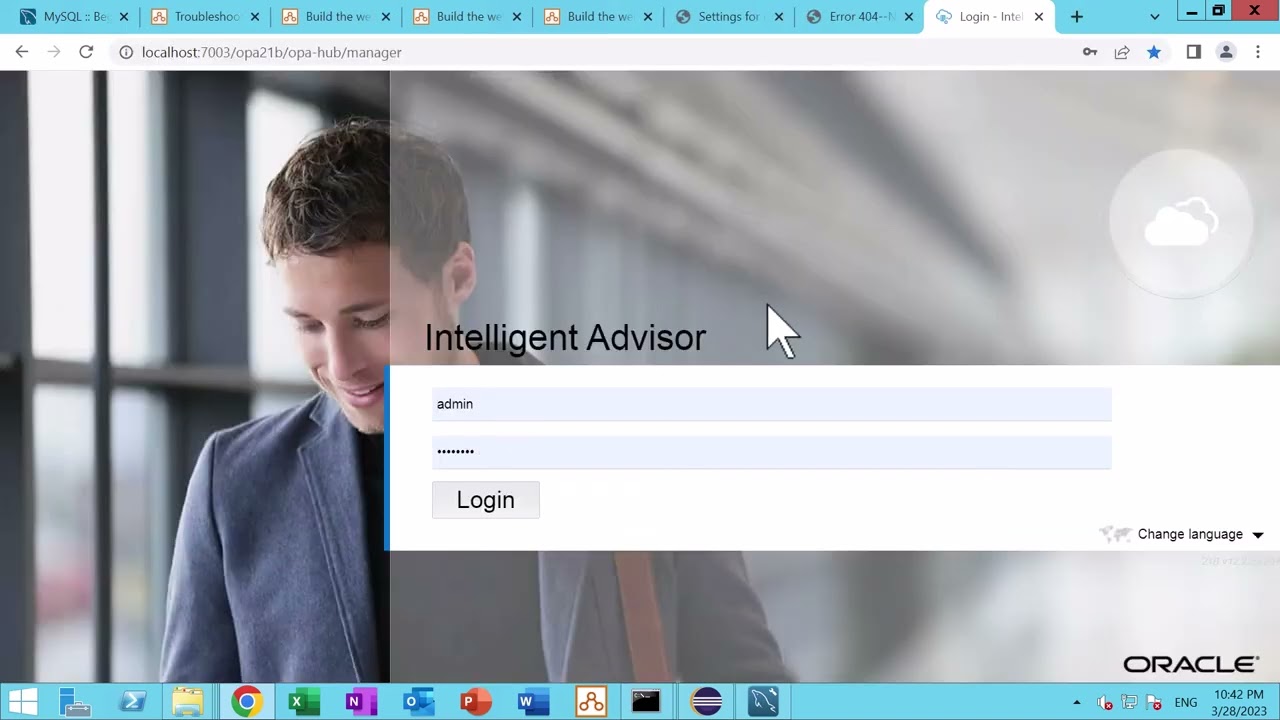
Task: Reload the current page
Action: [x=86, y=52]
